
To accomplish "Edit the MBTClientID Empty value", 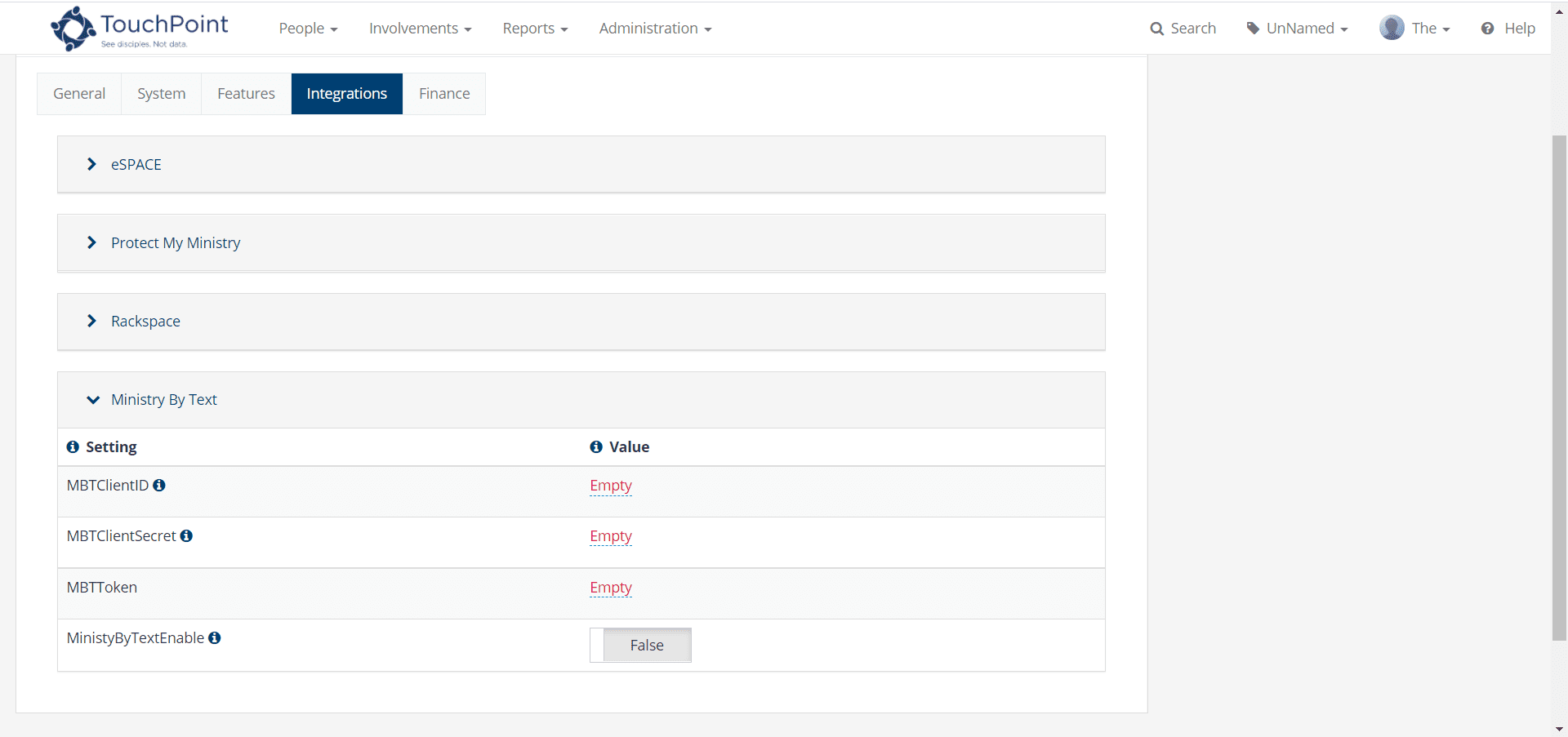I will [x=611, y=486].
